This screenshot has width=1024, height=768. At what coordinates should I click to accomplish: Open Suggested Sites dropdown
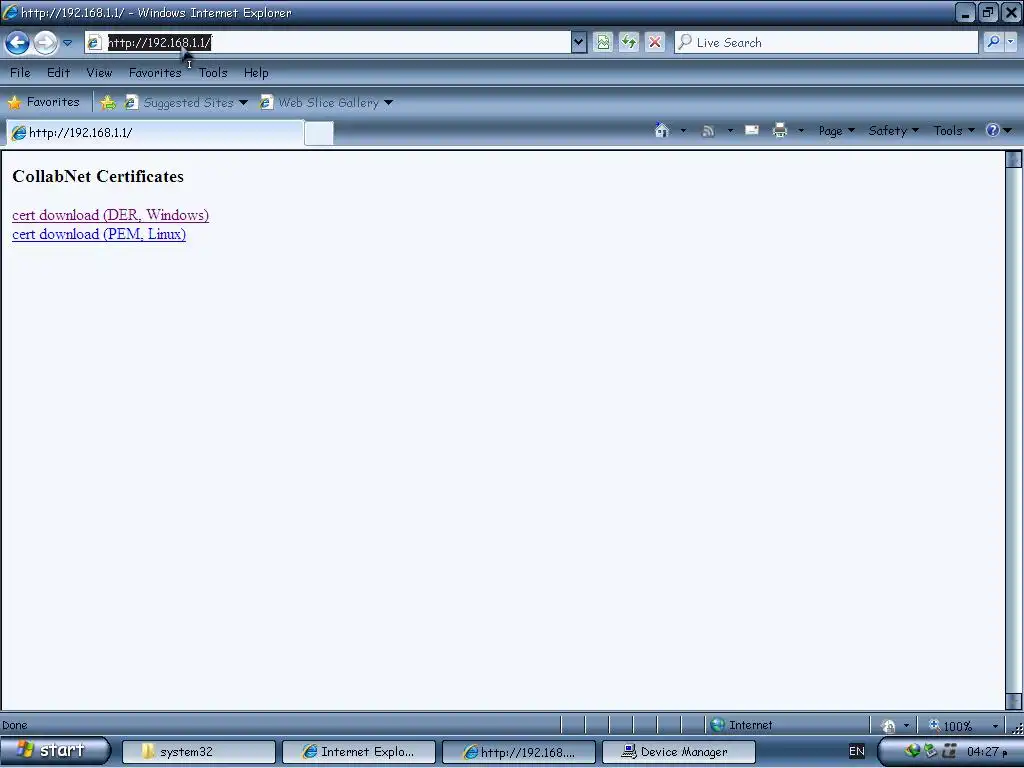pos(187,103)
